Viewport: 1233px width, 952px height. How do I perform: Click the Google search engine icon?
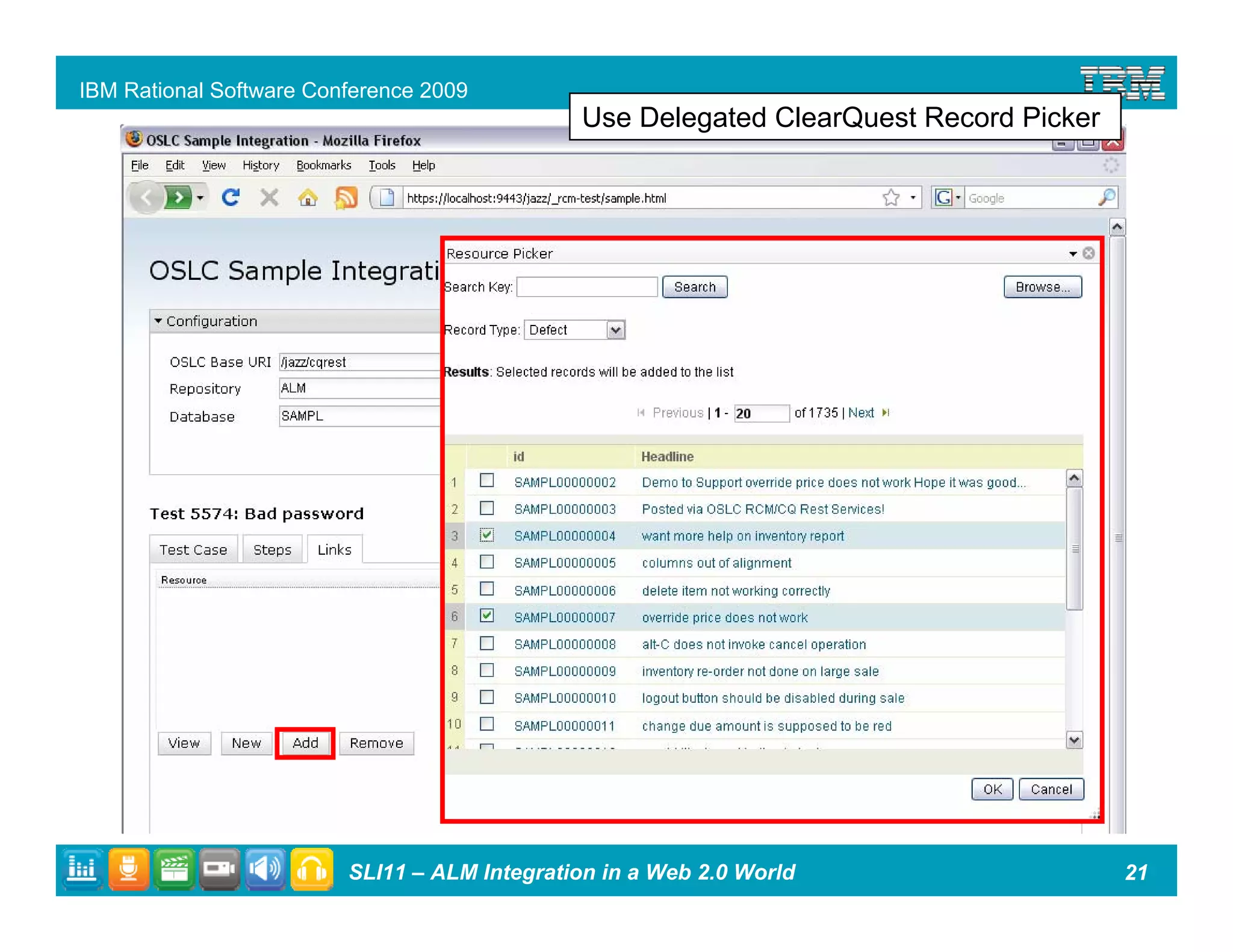pyautogui.click(x=943, y=197)
